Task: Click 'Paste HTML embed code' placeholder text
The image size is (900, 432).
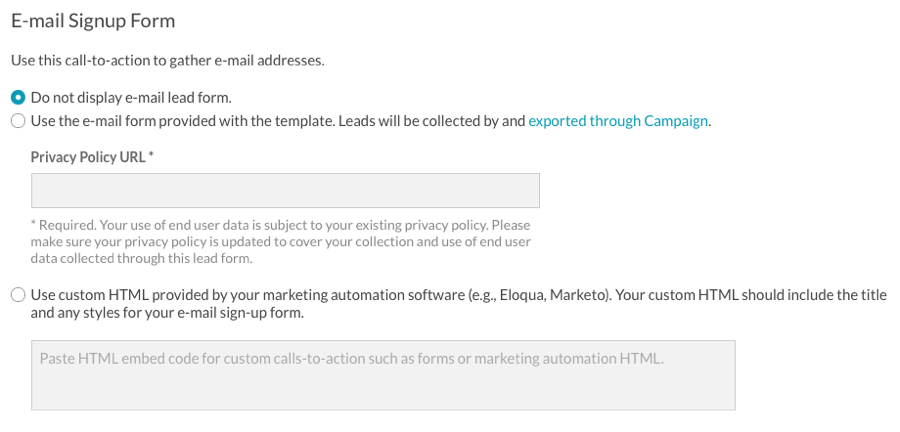Action: [x=351, y=359]
